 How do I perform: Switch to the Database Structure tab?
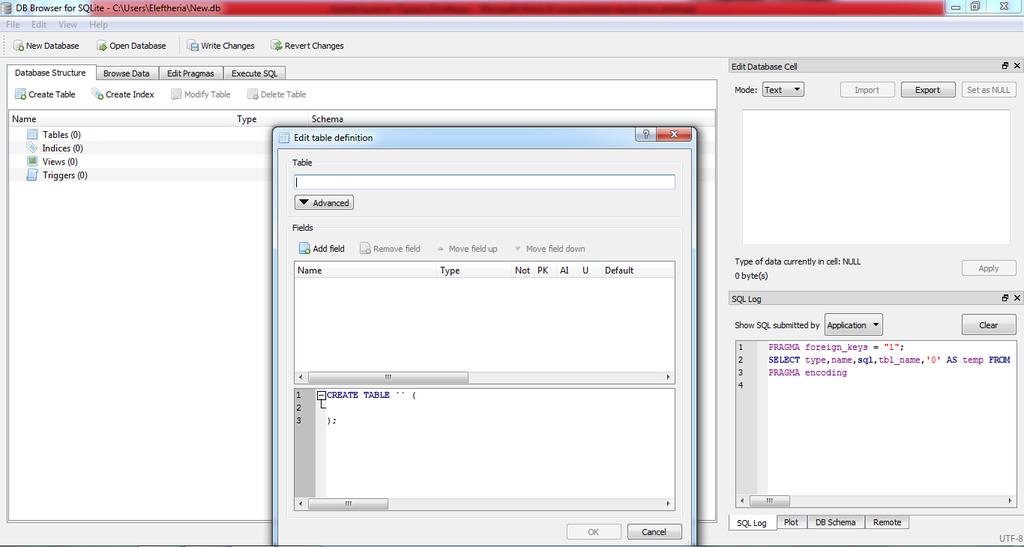pyautogui.click(x=50, y=73)
